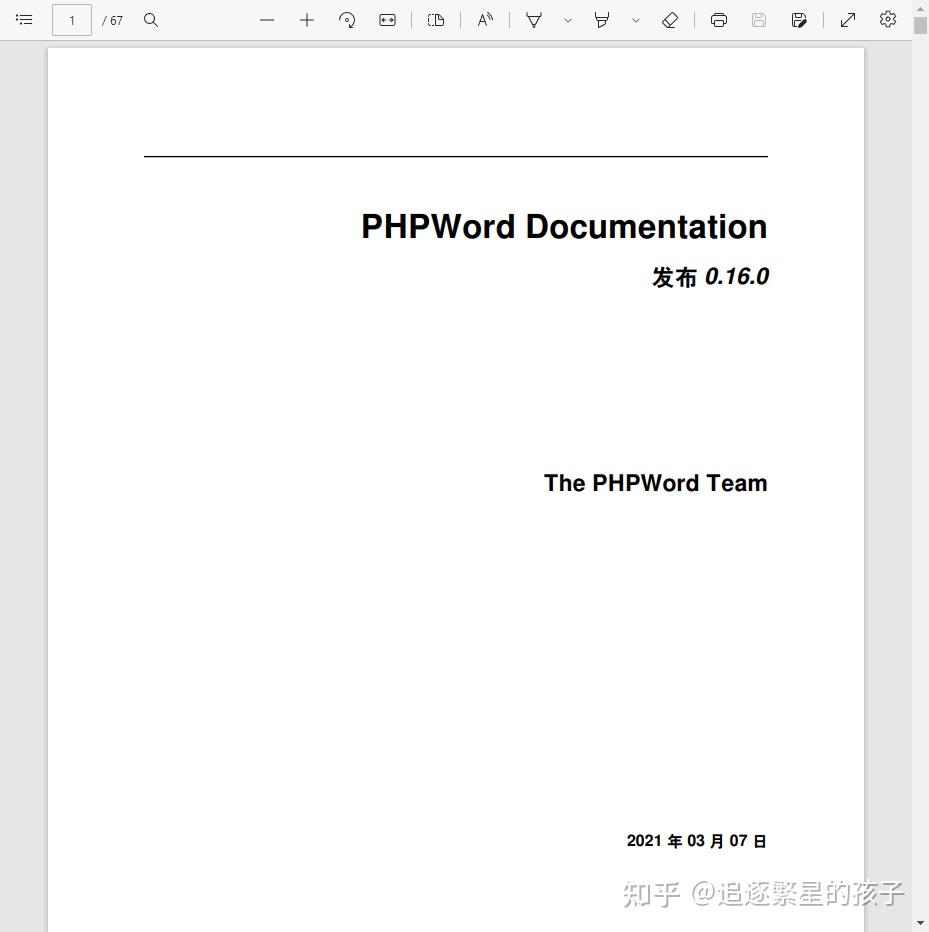Click The PHPWord Team author text
Viewport: 929px width, 932px height.
point(656,483)
